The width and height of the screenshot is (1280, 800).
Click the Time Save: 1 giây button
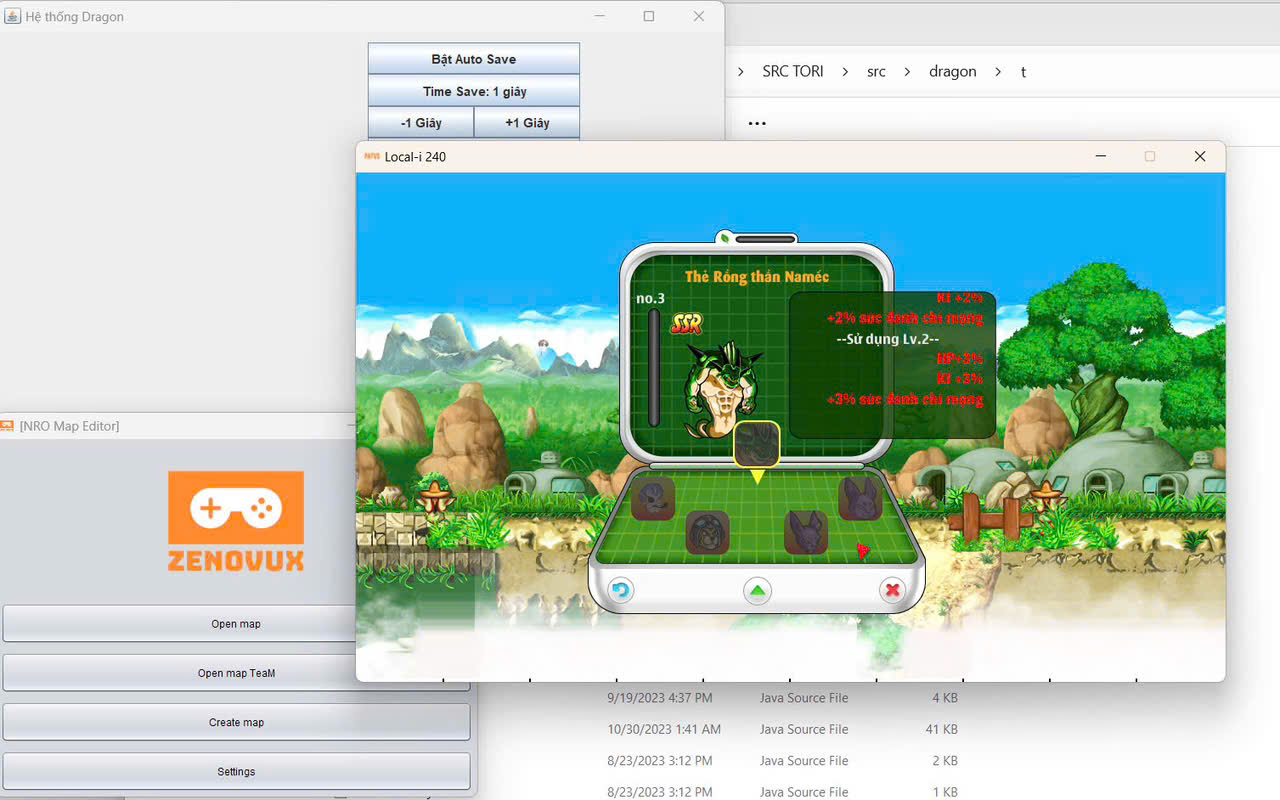[x=474, y=91]
